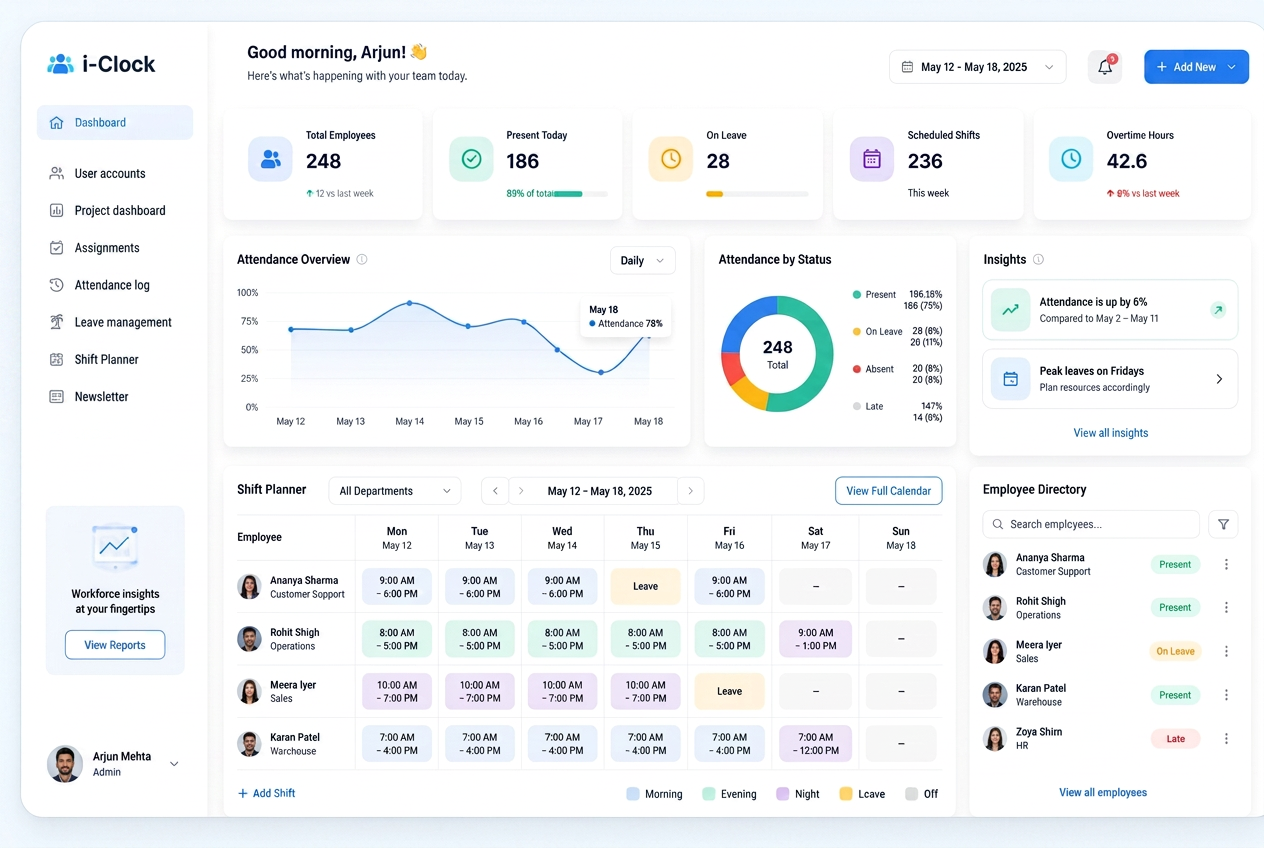Expand the Add New dropdown arrow

1231,67
